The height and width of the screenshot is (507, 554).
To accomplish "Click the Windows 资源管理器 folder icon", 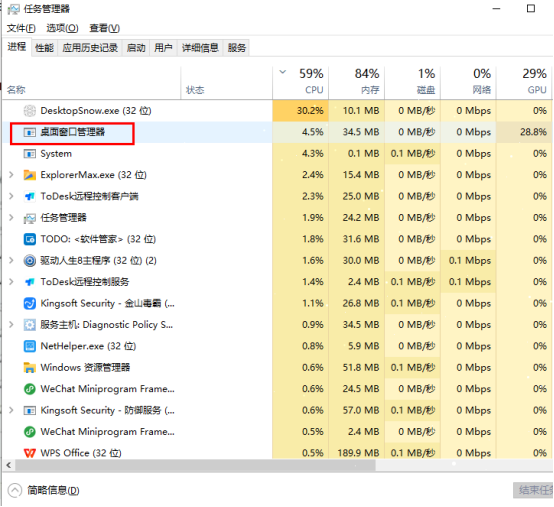I will 30,368.
